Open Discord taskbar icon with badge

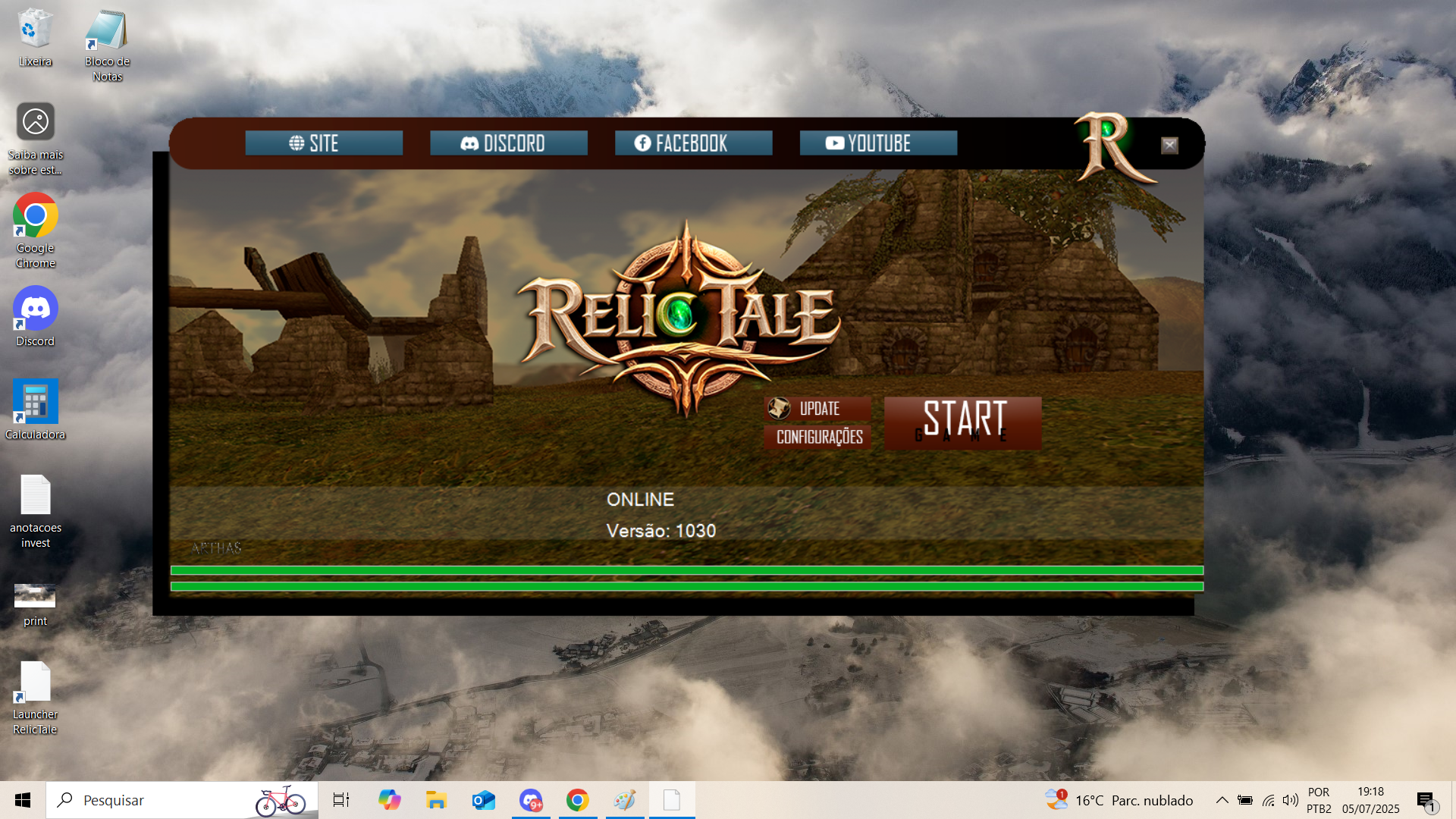[x=531, y=800]
